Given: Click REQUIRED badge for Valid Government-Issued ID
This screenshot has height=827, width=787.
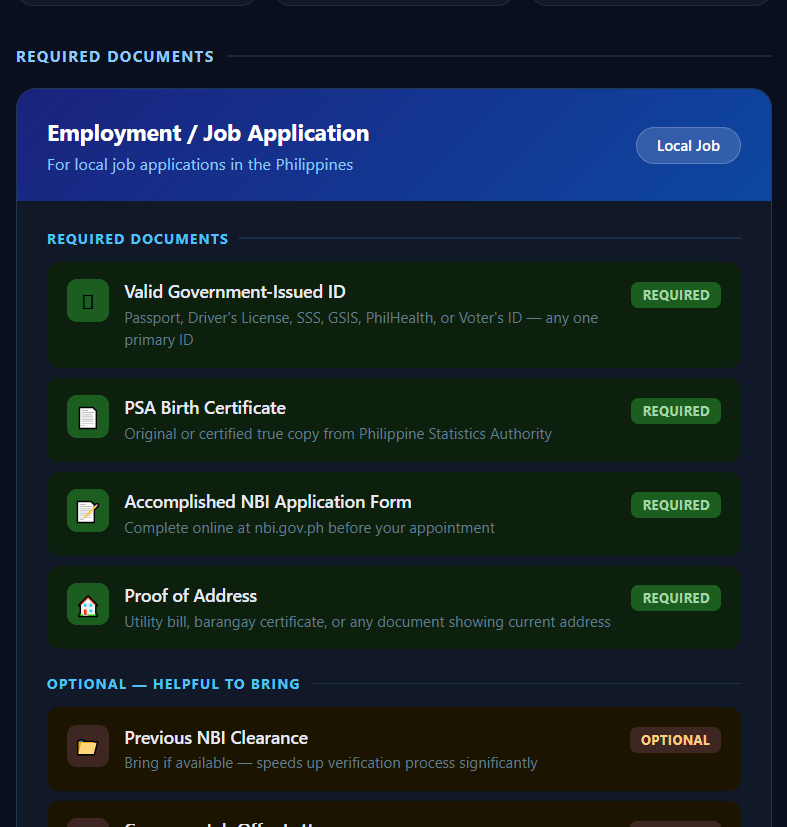Looking at the screenshot, I should (676, 295).
